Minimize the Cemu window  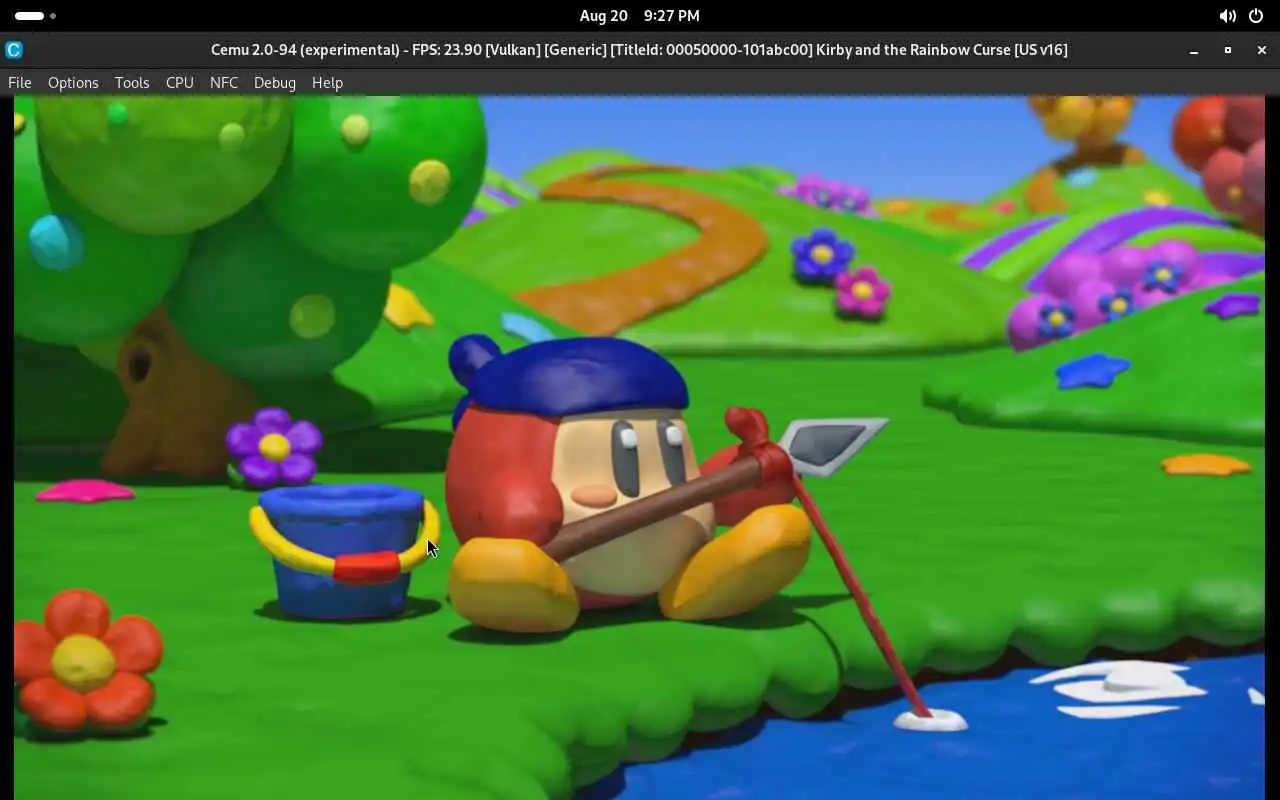pos(1194,50)
